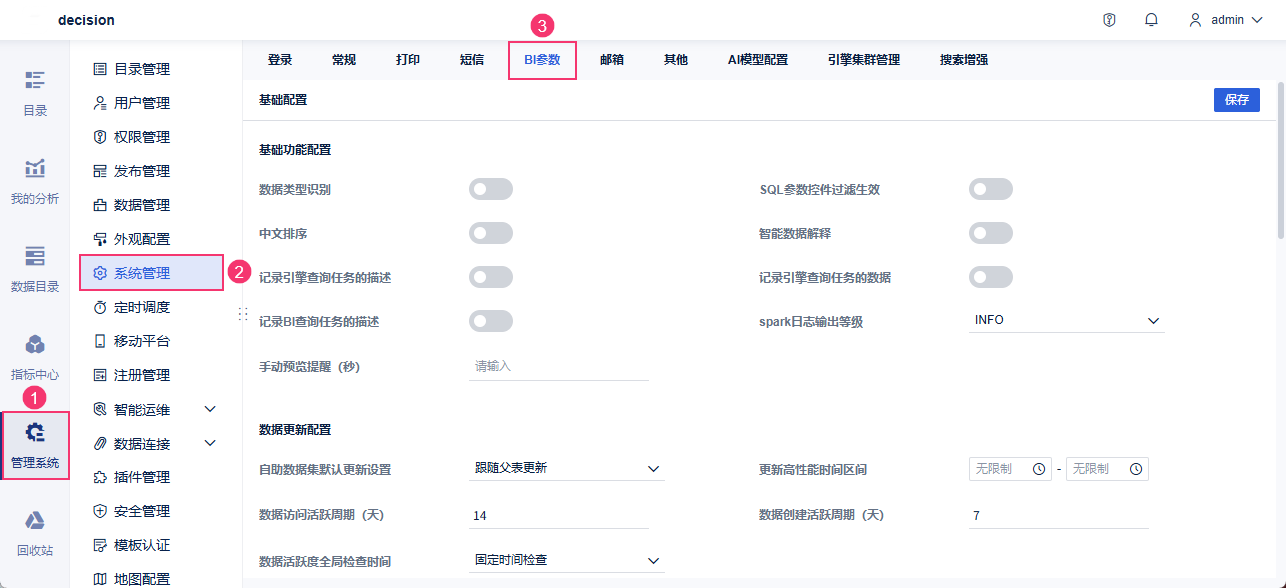Toggle 中文排序 switch
Image resolution: width=1286 pixels, height=588 pixels.
490,233
